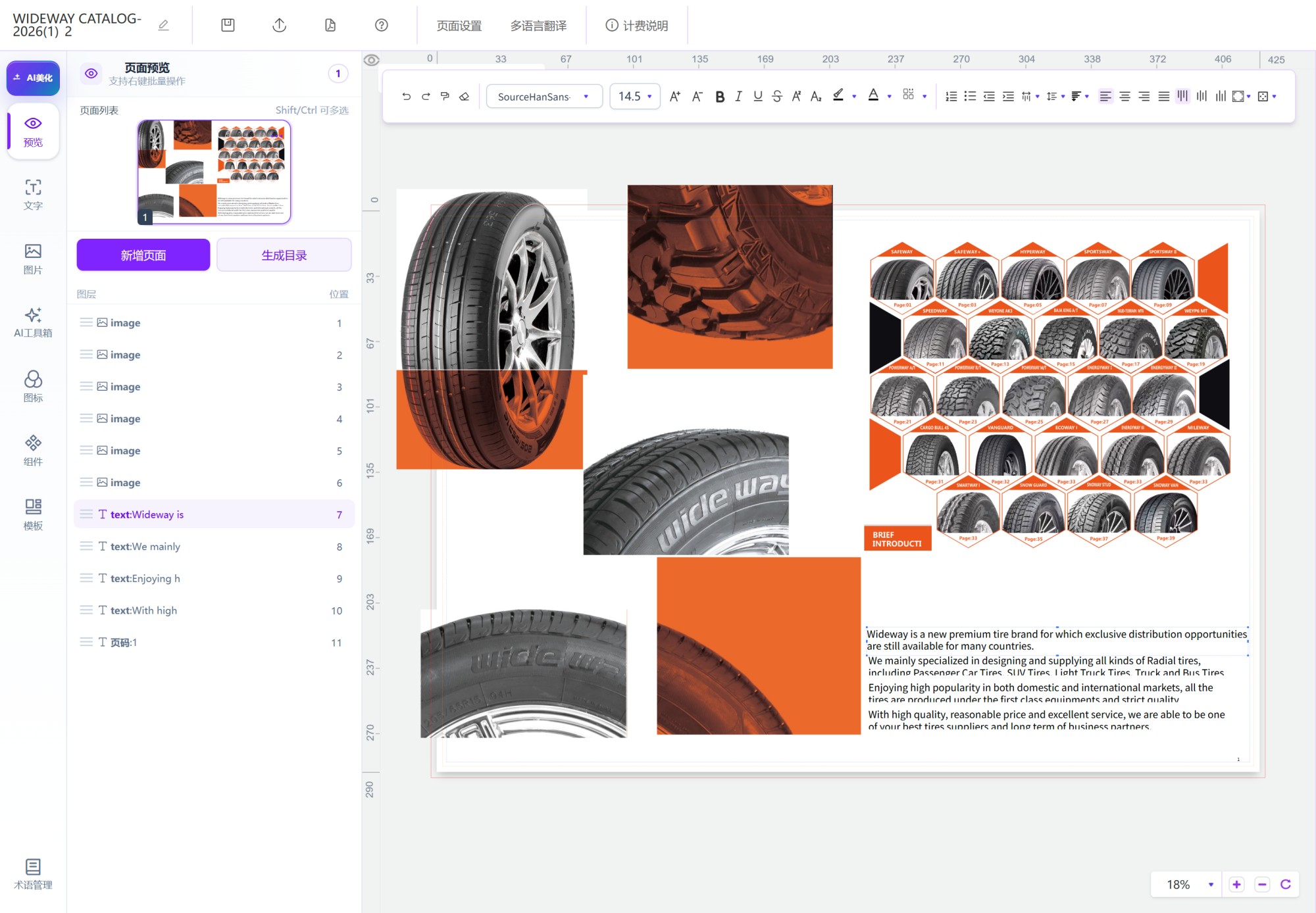This screenshot has width=1316, height=913.
Task: Click the increase font size icon
Action: coord(675,97)
